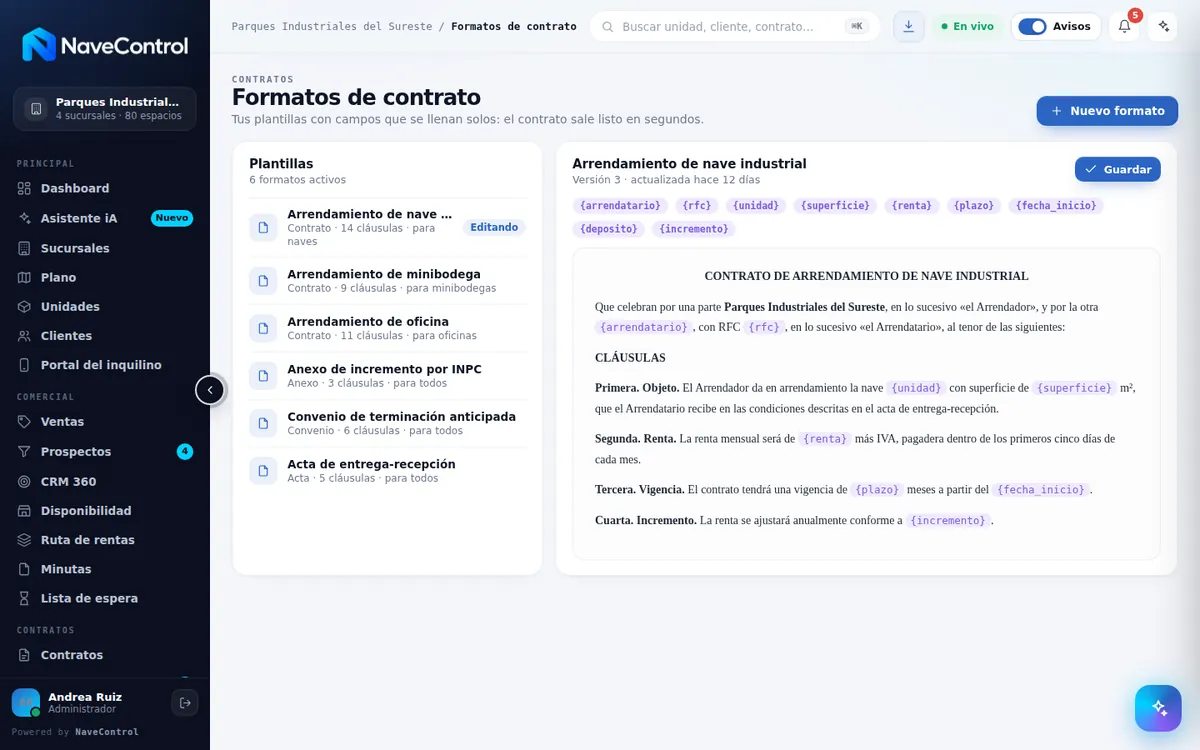Select Acta de entrega-recepción template
Screen dimensions: 1200x750
click(x=387, y=471)
